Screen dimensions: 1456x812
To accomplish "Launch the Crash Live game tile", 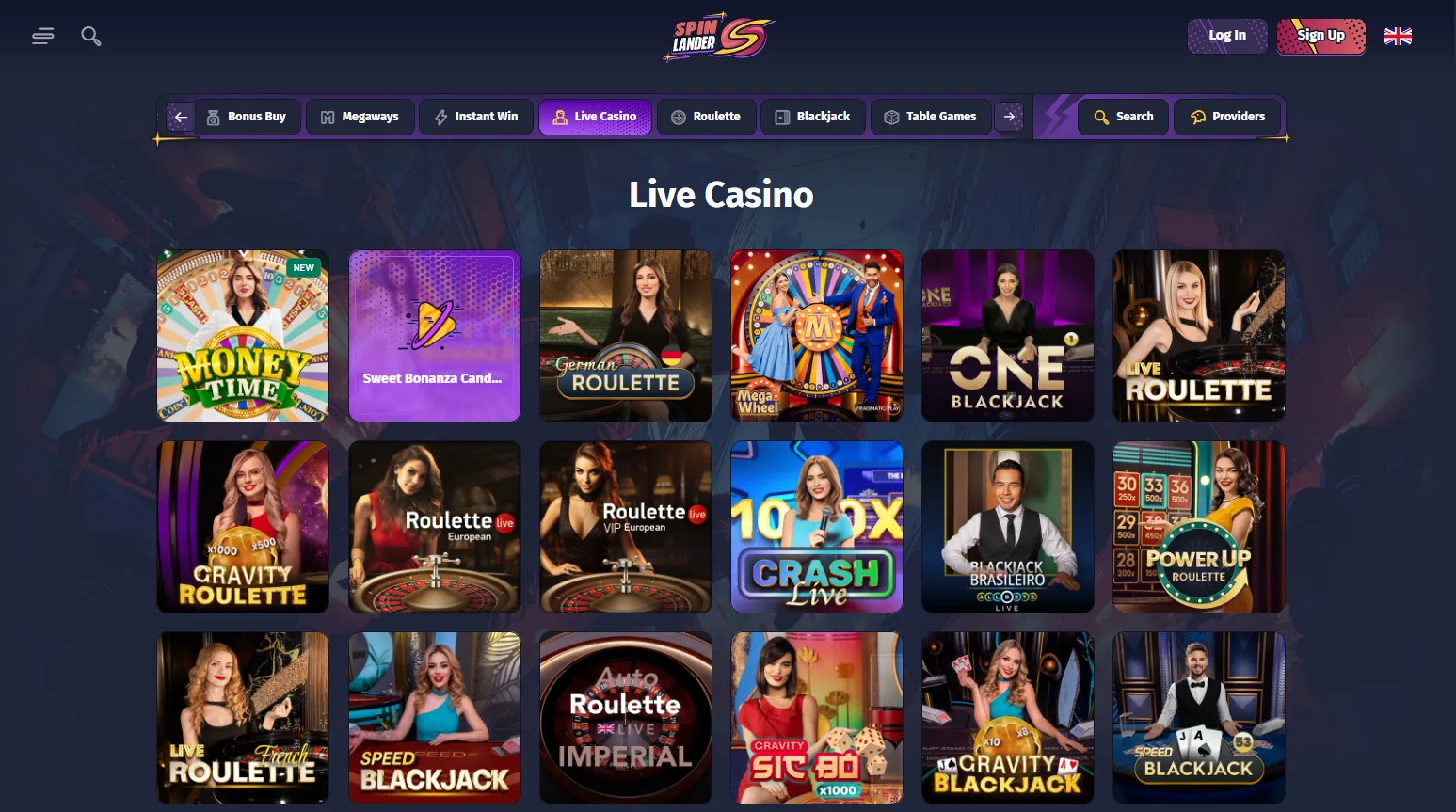I will tap(817, 527).
